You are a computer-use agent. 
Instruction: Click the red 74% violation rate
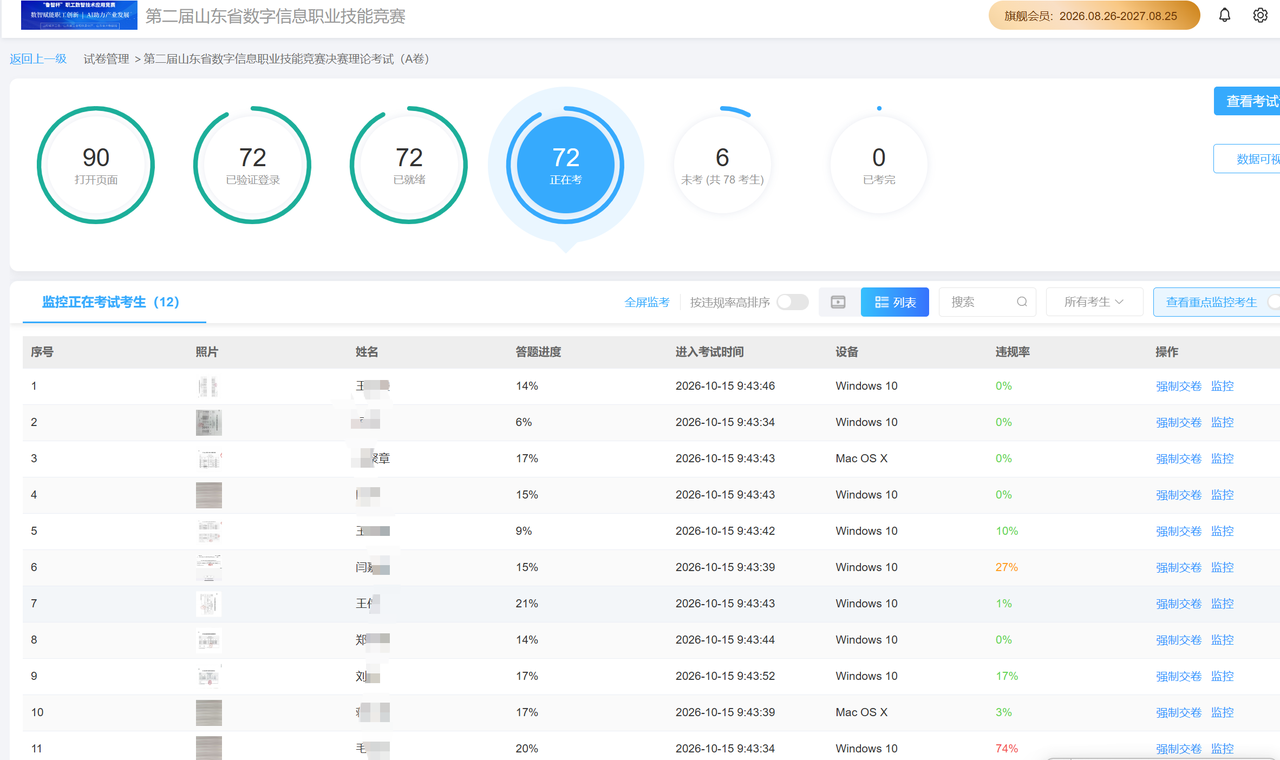click(1007, 748)
